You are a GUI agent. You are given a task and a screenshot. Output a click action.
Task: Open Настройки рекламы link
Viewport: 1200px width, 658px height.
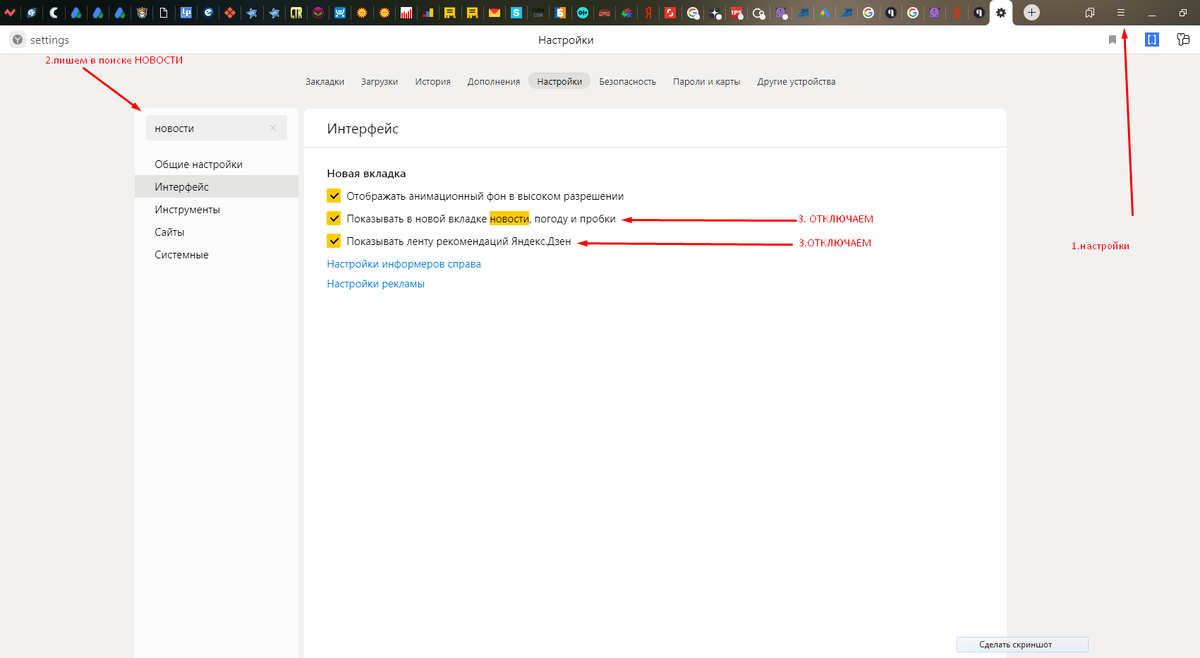coord(376,284)
